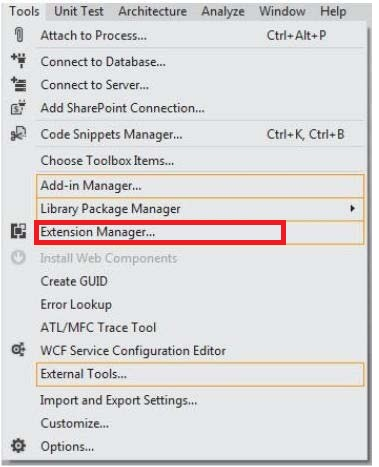Image resolution: width=379 pixels, height=467 pixels.
Task: Click the Connect to Database plug icon
Action: pos(19,60)
